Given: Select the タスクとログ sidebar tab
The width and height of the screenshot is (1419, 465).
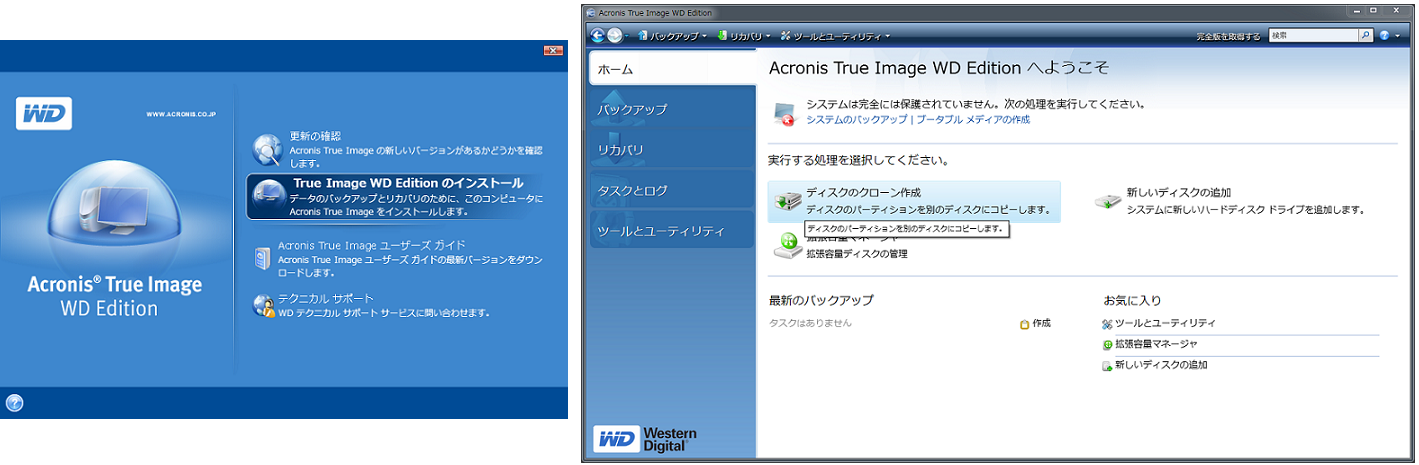Looking at the screenshot, I should click(672, 190).
